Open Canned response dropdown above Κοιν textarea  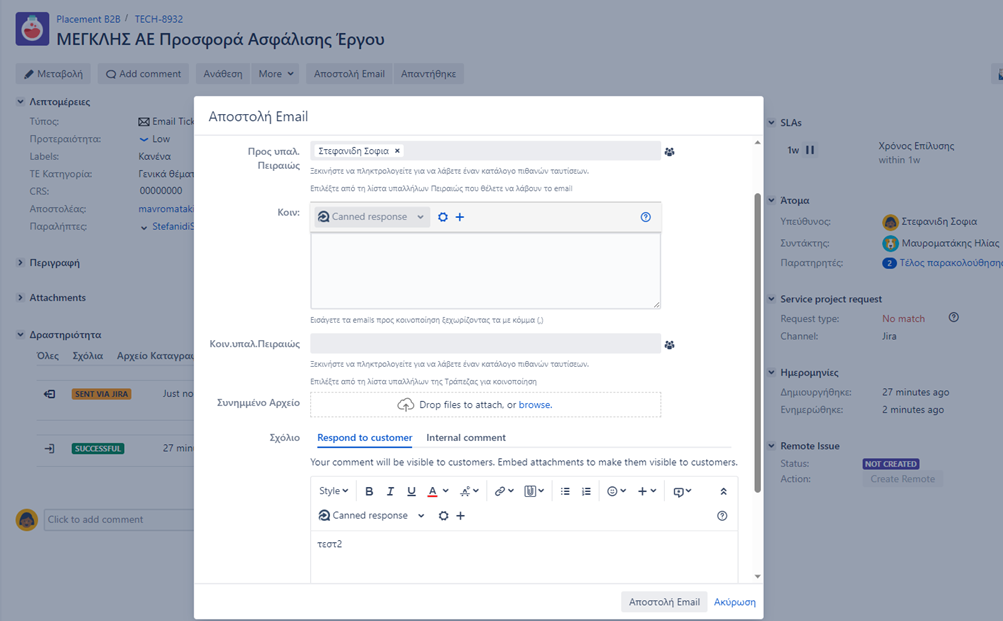click(x=372, y=217)
